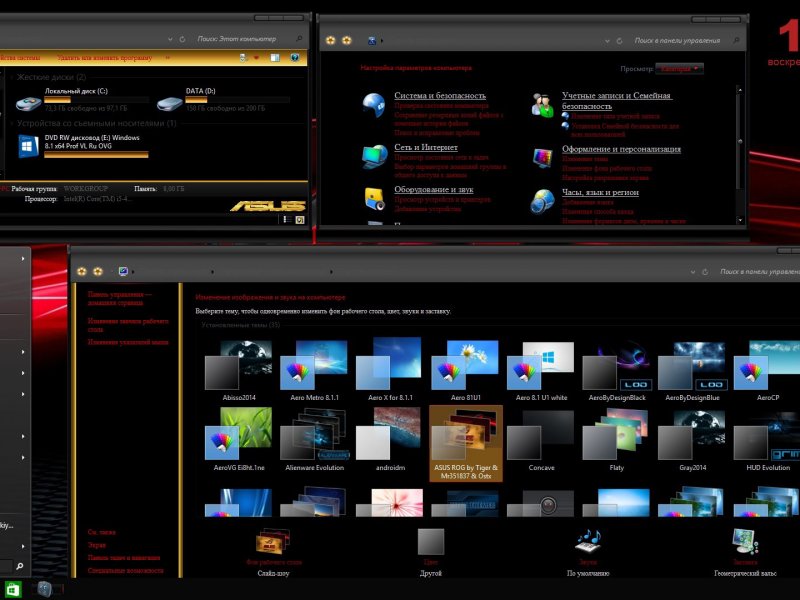Open the view options arrow in Этот компьютер toolbar
This screenshot has height=600, width=800.
click(x=256, y=58)
